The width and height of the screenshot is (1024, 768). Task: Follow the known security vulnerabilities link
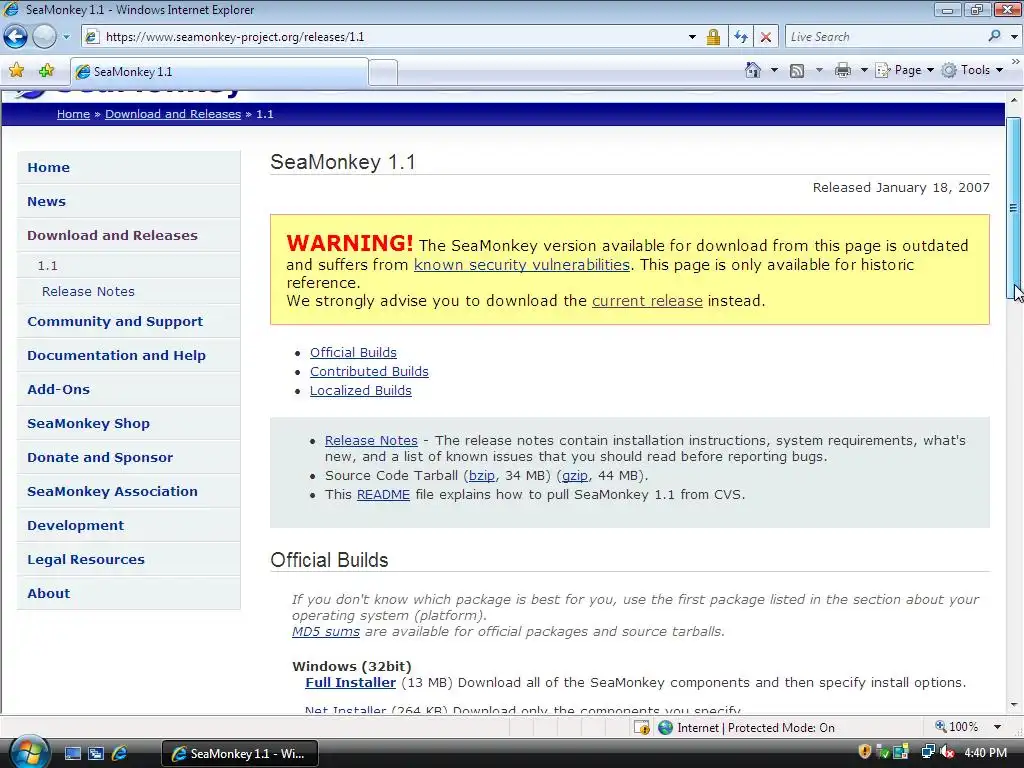point(522,264)
